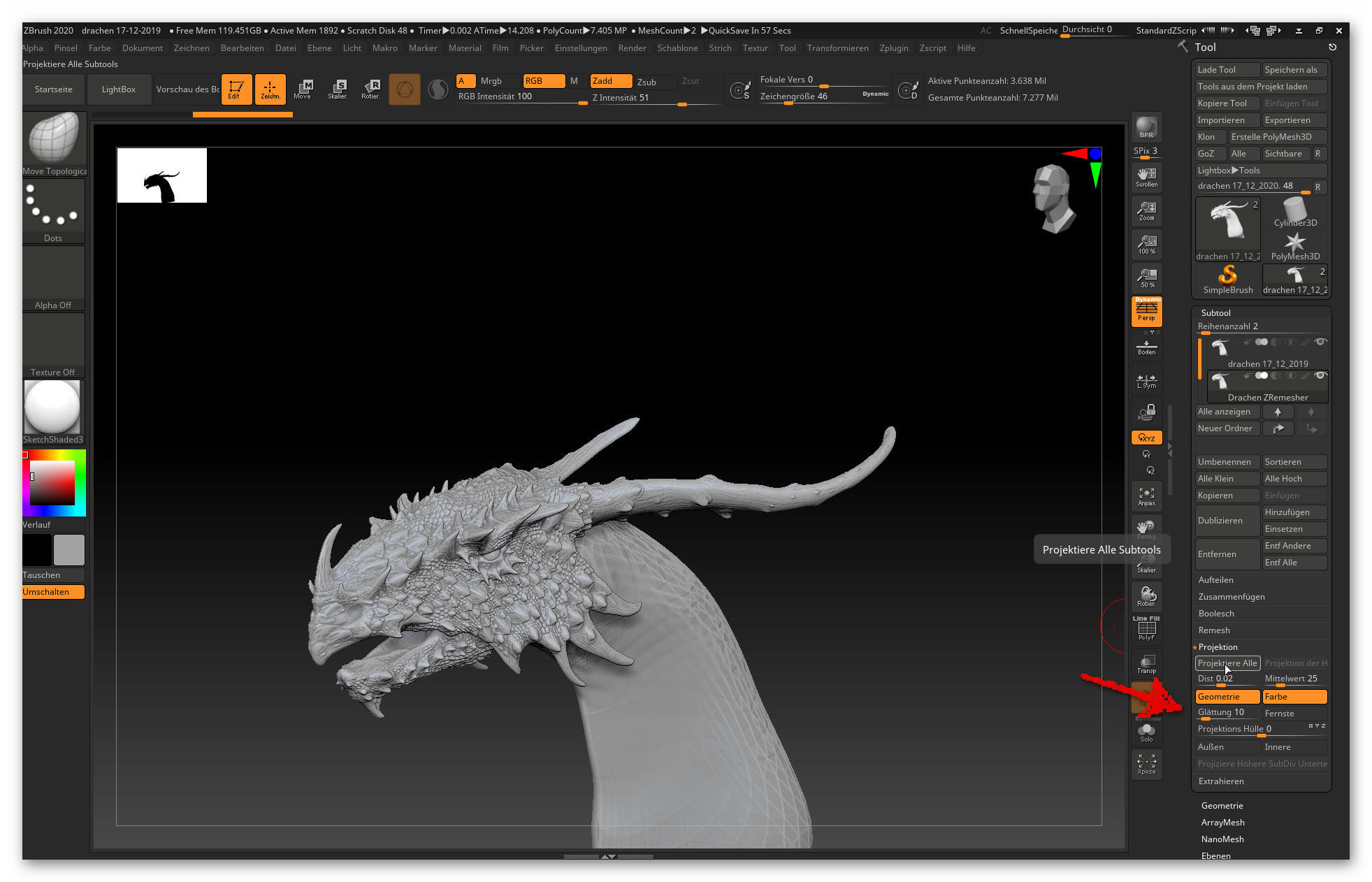Expand the Geometrie palette section
This screenshot has height=882, width=1372.
[x=1222, y=806]
